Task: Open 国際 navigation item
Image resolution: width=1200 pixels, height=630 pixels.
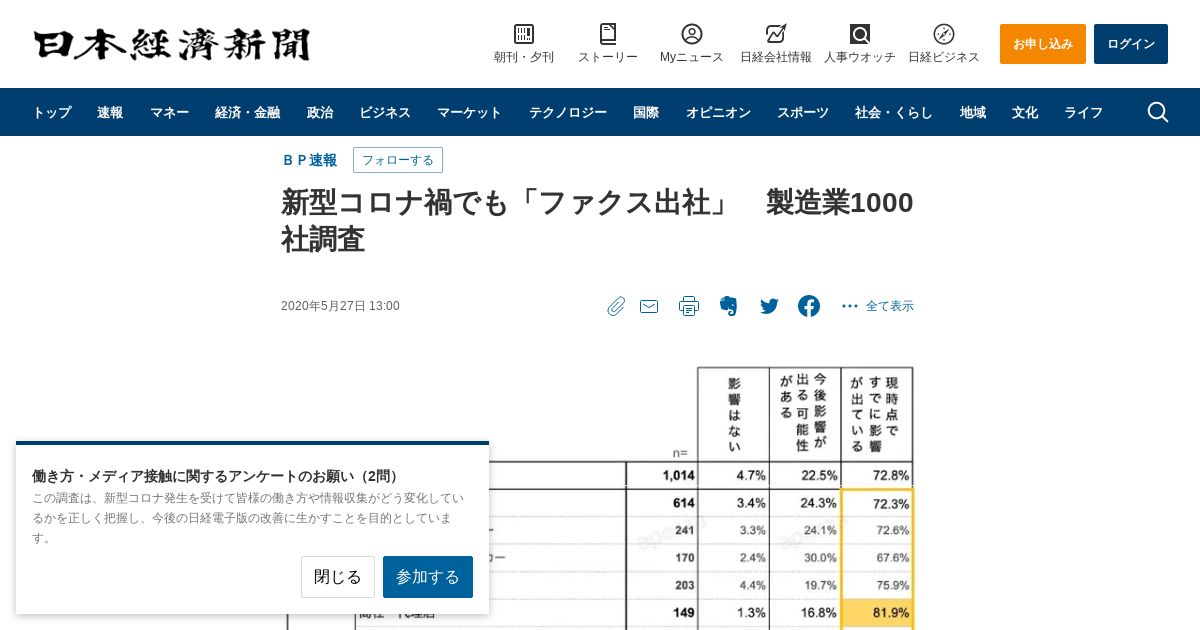Action: tap(646, 112)
